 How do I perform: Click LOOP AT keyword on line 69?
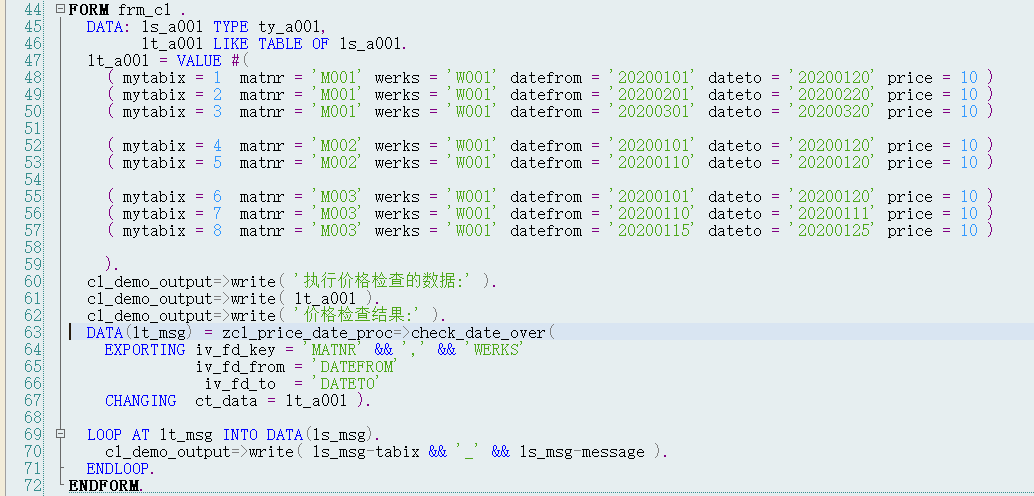(118, 435)
